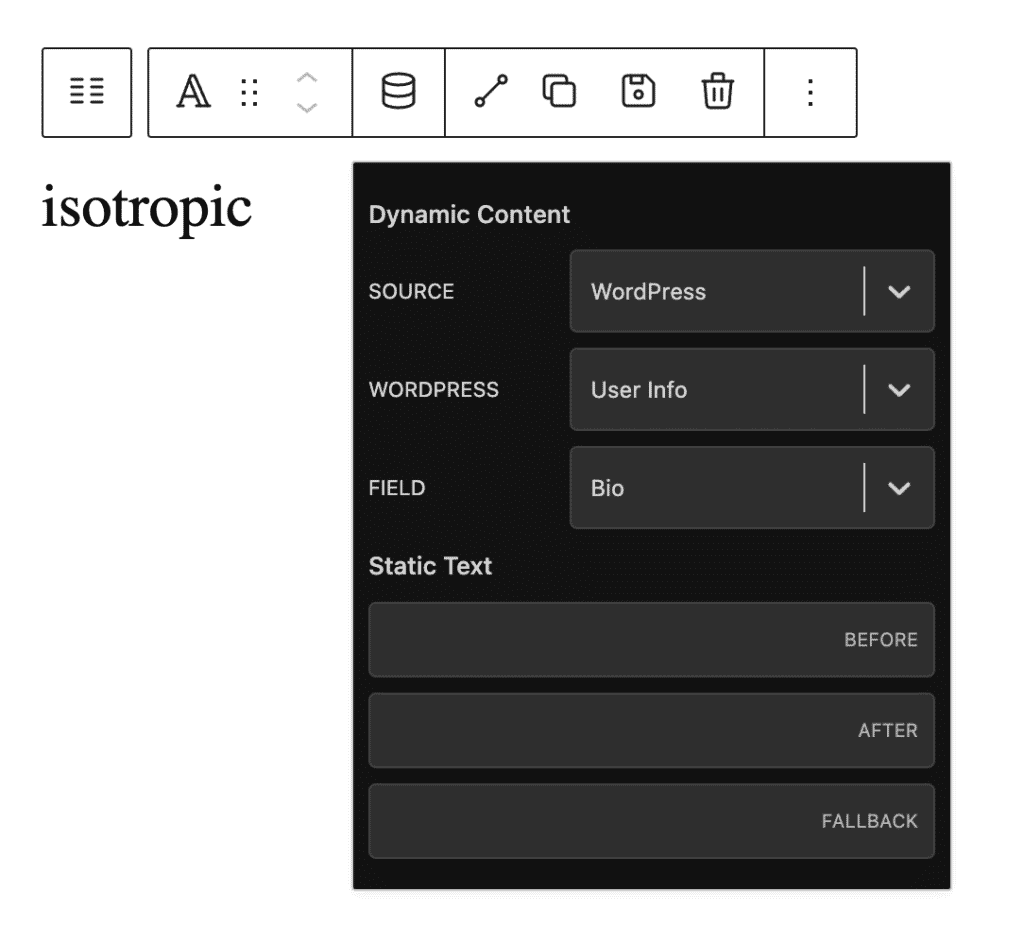
Task: Click the container block icon with lines
Action: coord(87,92)
